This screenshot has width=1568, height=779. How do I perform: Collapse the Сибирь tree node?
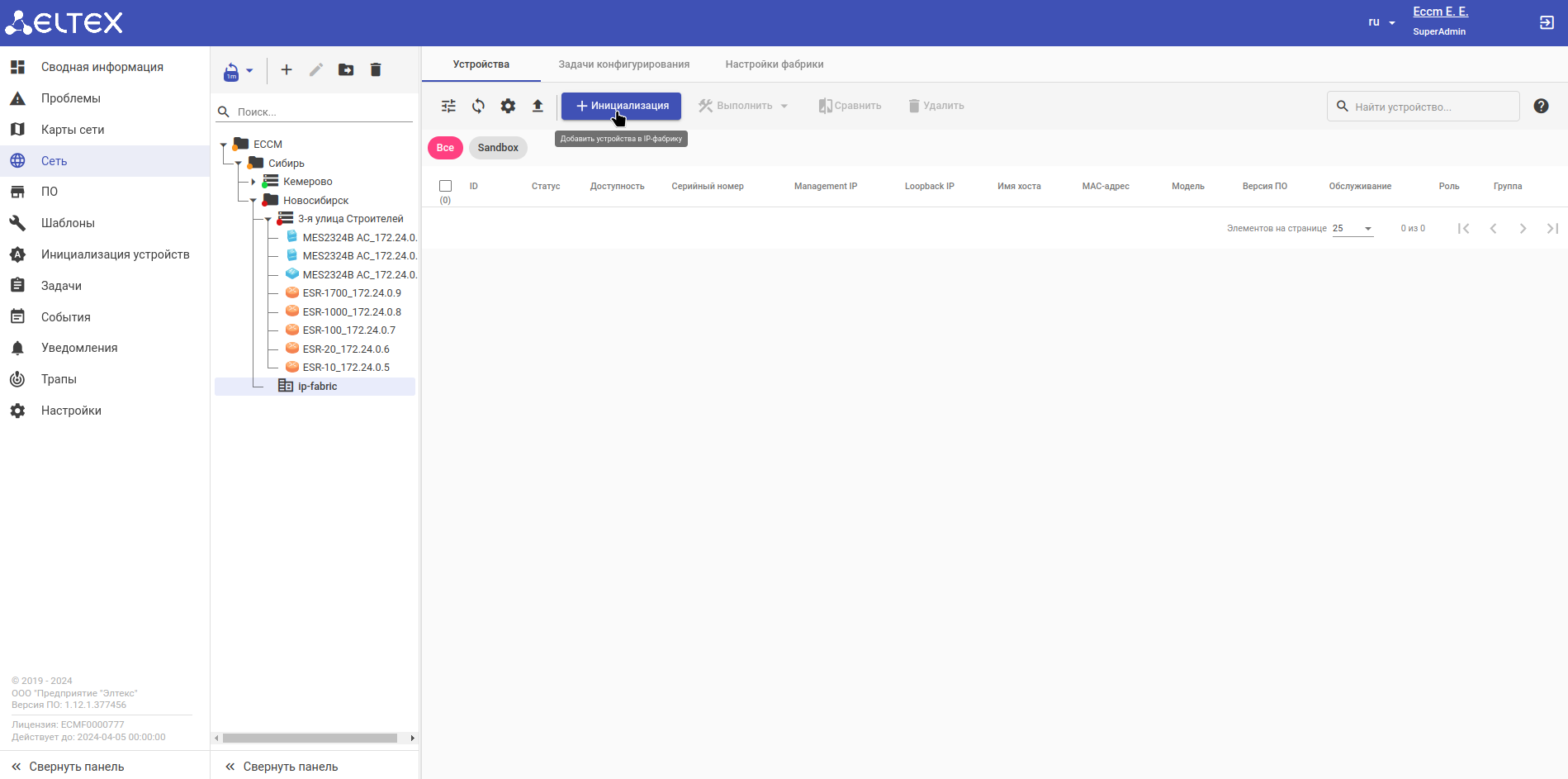pyautogui.click(x=238, y=164)
